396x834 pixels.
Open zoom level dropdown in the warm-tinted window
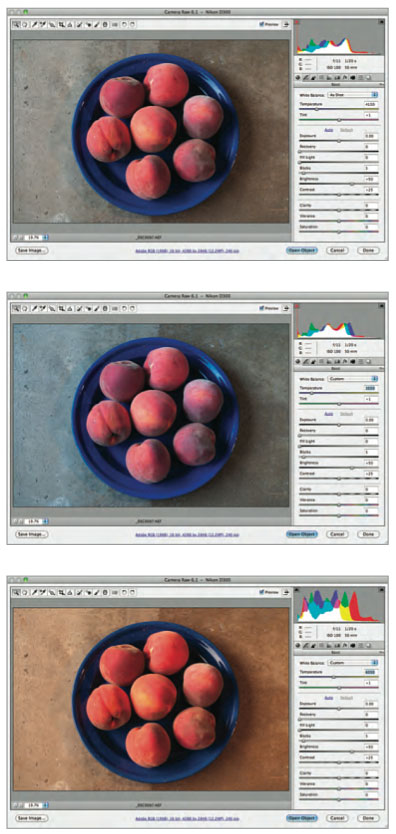click(46, 805)
